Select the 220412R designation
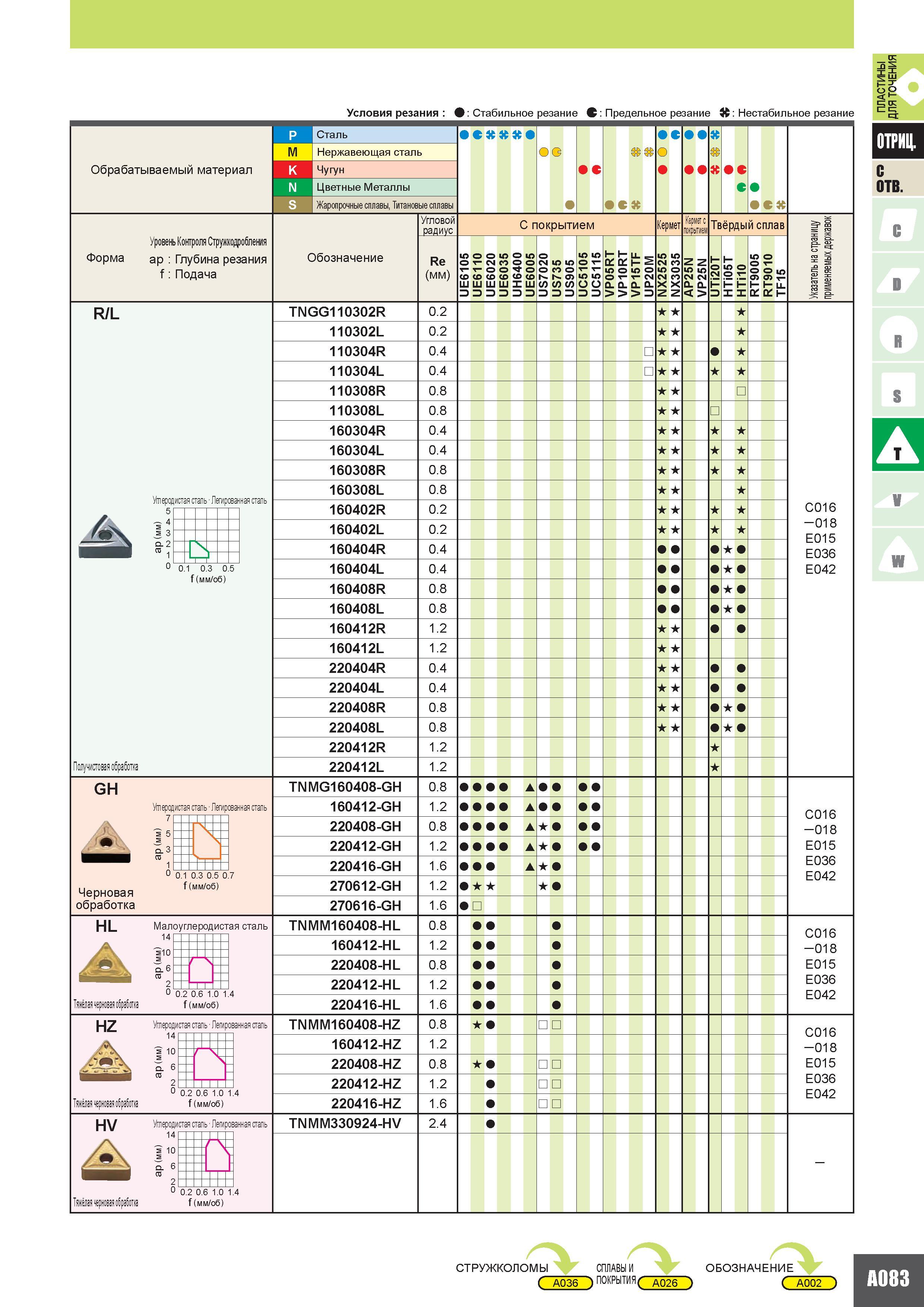This screenshot has height=1307, width=924. (x=357, y=747)
